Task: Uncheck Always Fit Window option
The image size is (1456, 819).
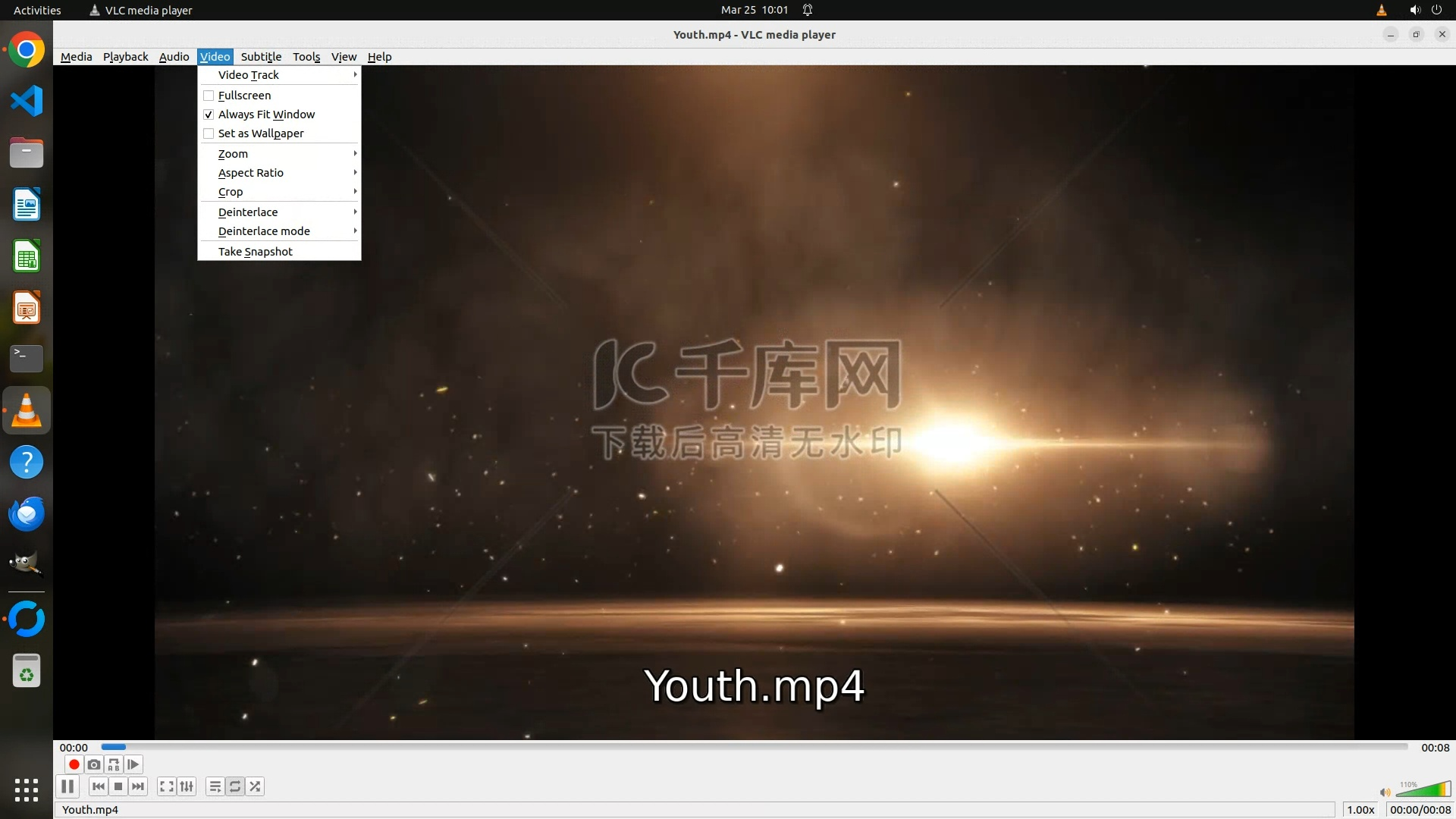Action: (209, 115)
